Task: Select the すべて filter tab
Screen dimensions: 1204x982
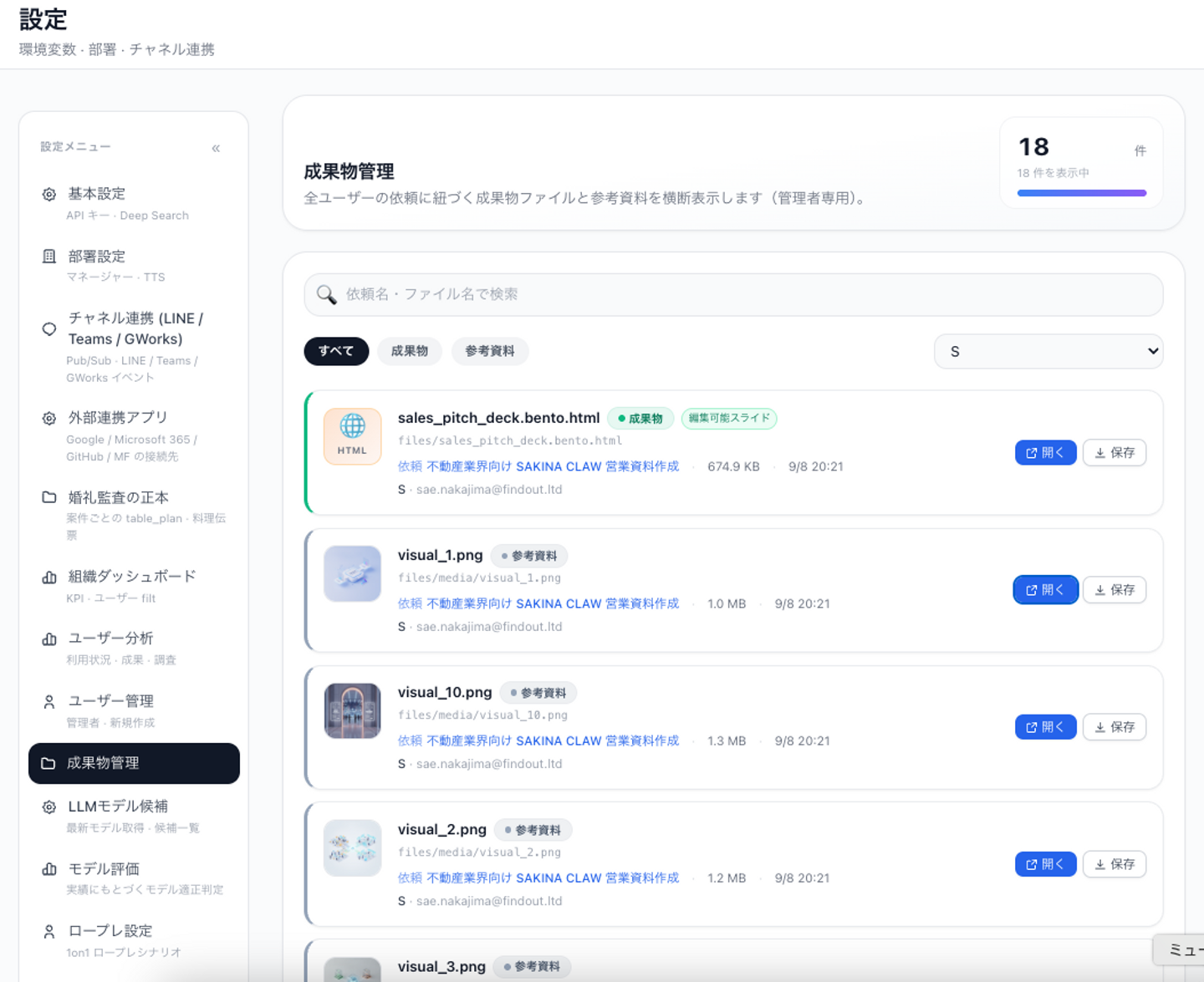Action: (336, 351)
